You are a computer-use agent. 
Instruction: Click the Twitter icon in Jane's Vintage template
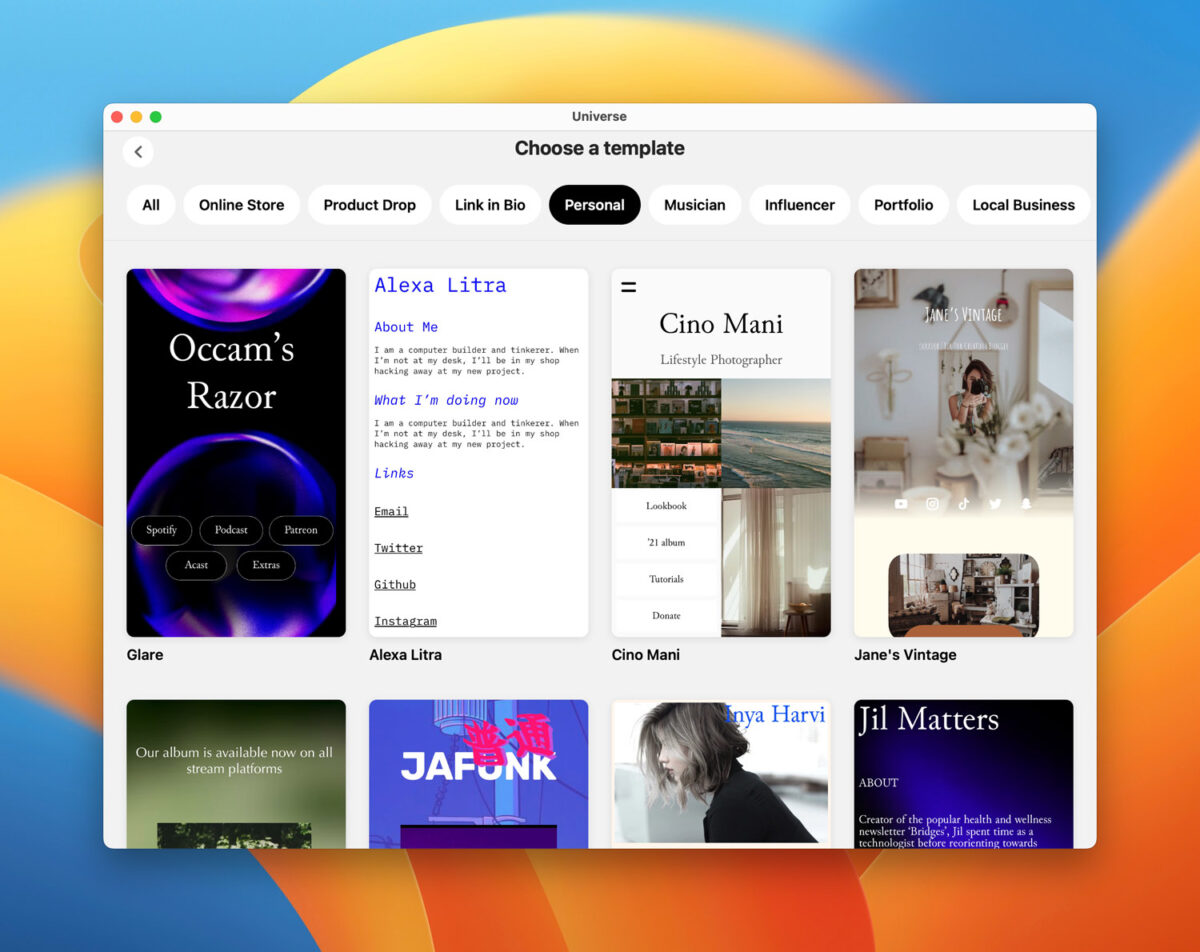click(x=995, y=504)
